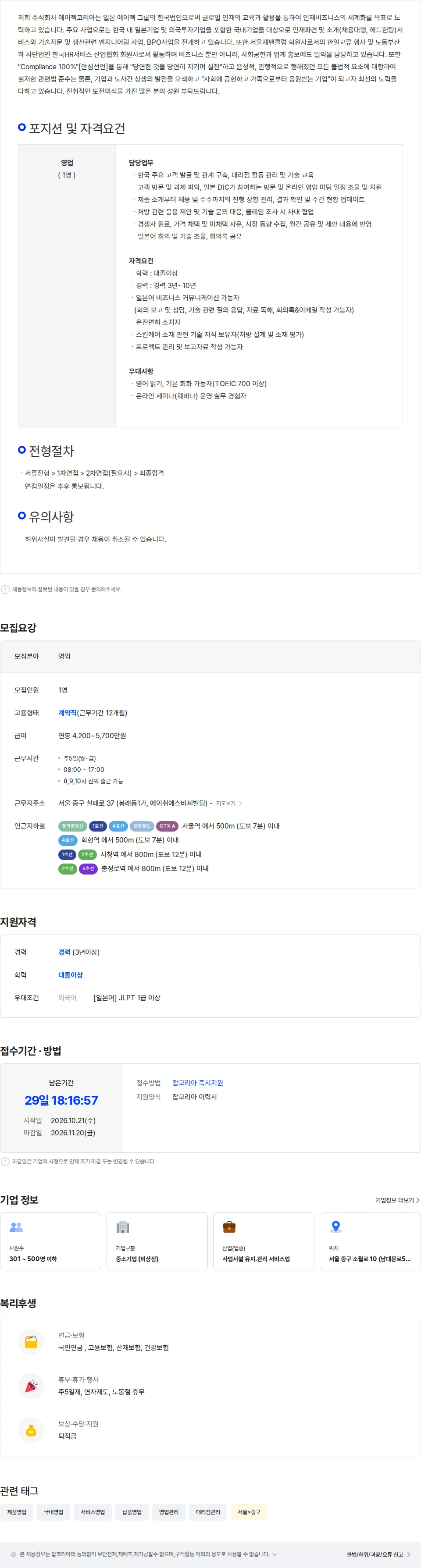This screenshot has height=1568, width=421.
Task: Open the 기업구분 중소기업 info card
Action: 157,1241
